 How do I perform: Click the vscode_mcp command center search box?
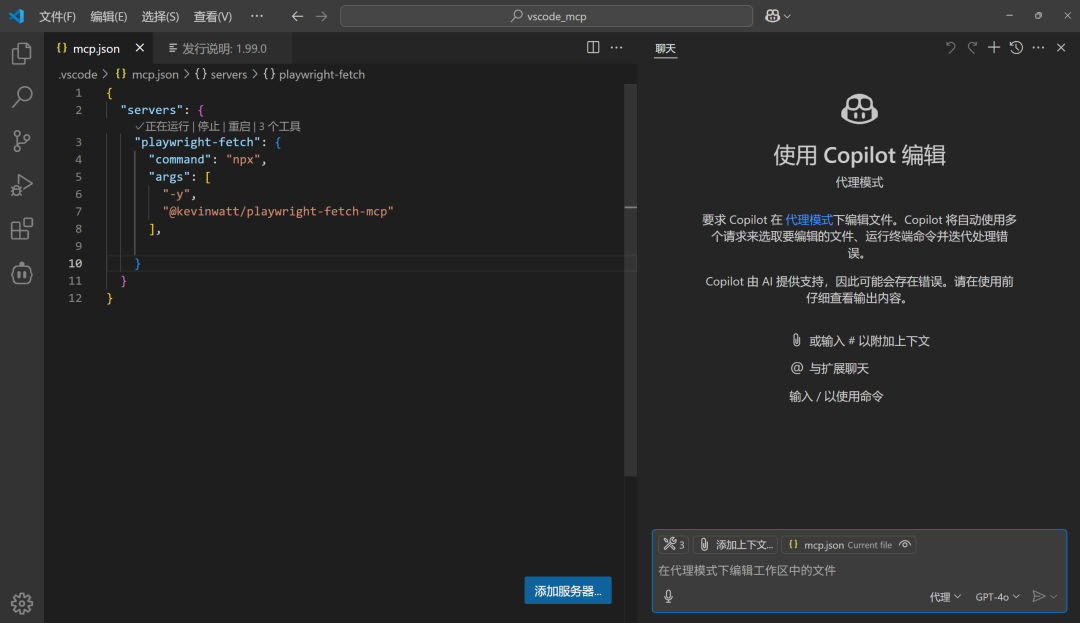[546, 16]
